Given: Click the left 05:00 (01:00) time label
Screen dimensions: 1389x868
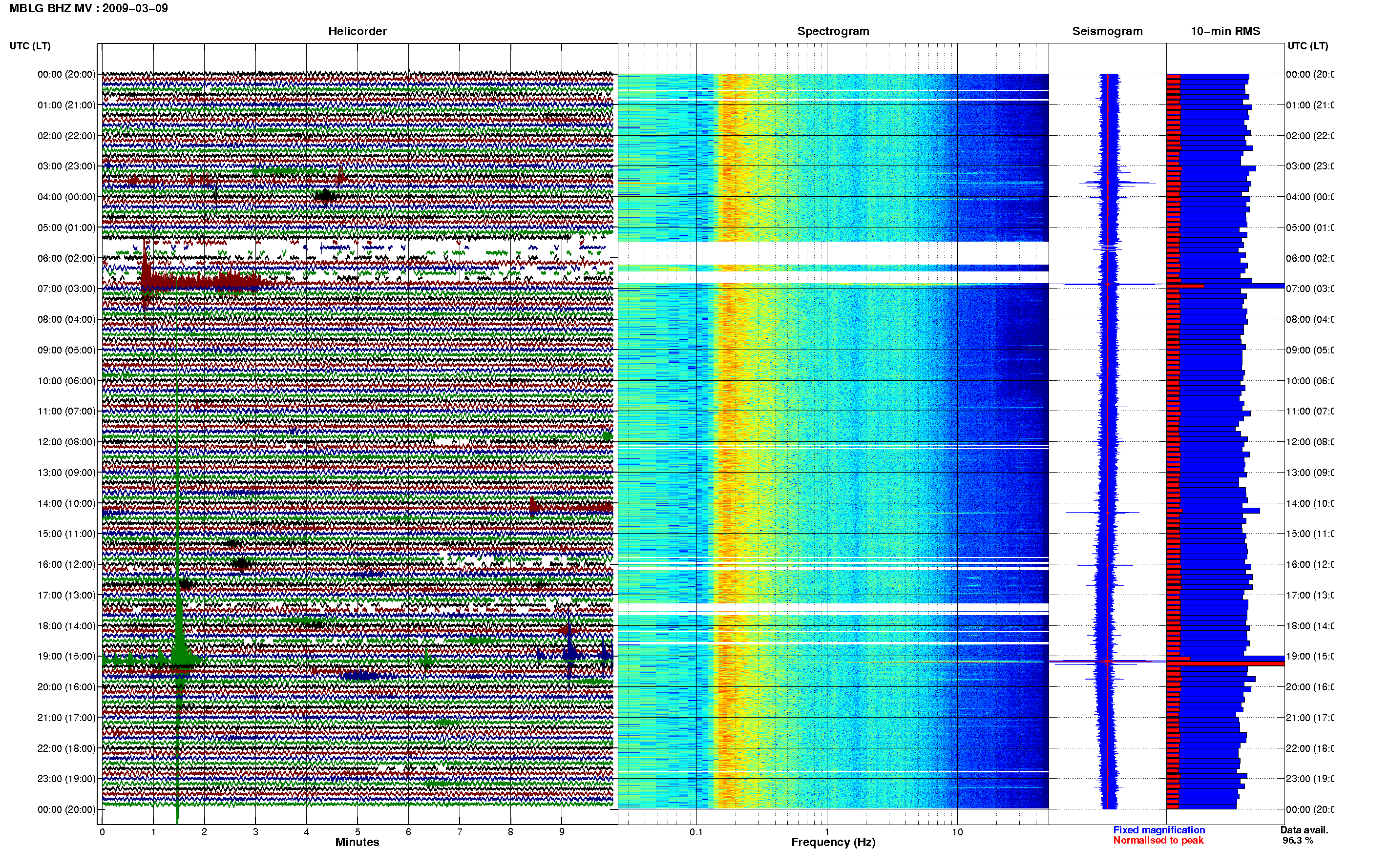Looking at the screenshot, I should (x=66, y=227).
